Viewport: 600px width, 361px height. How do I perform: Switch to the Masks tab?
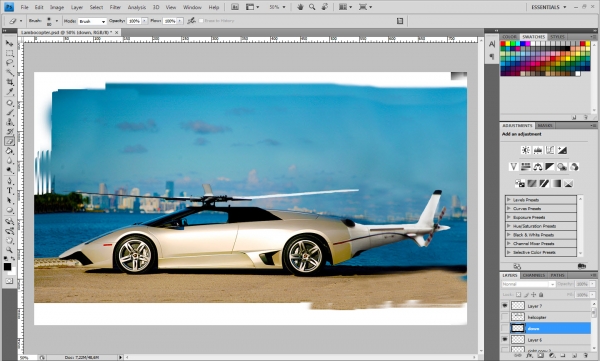[x=545, y=126]
